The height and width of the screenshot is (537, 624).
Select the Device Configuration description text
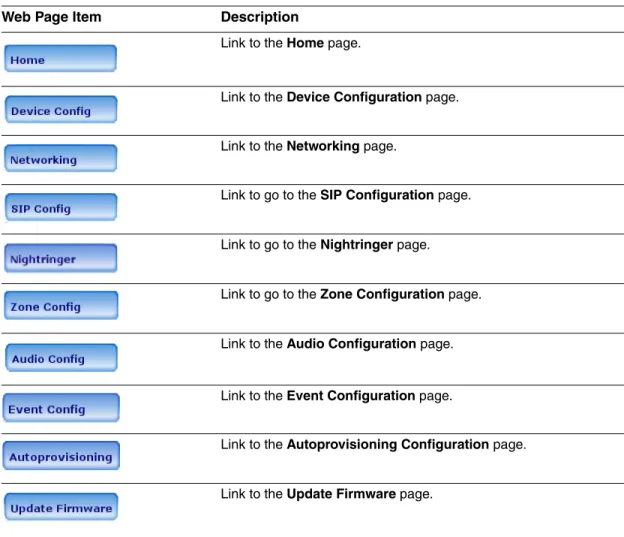tap(339, 97)
